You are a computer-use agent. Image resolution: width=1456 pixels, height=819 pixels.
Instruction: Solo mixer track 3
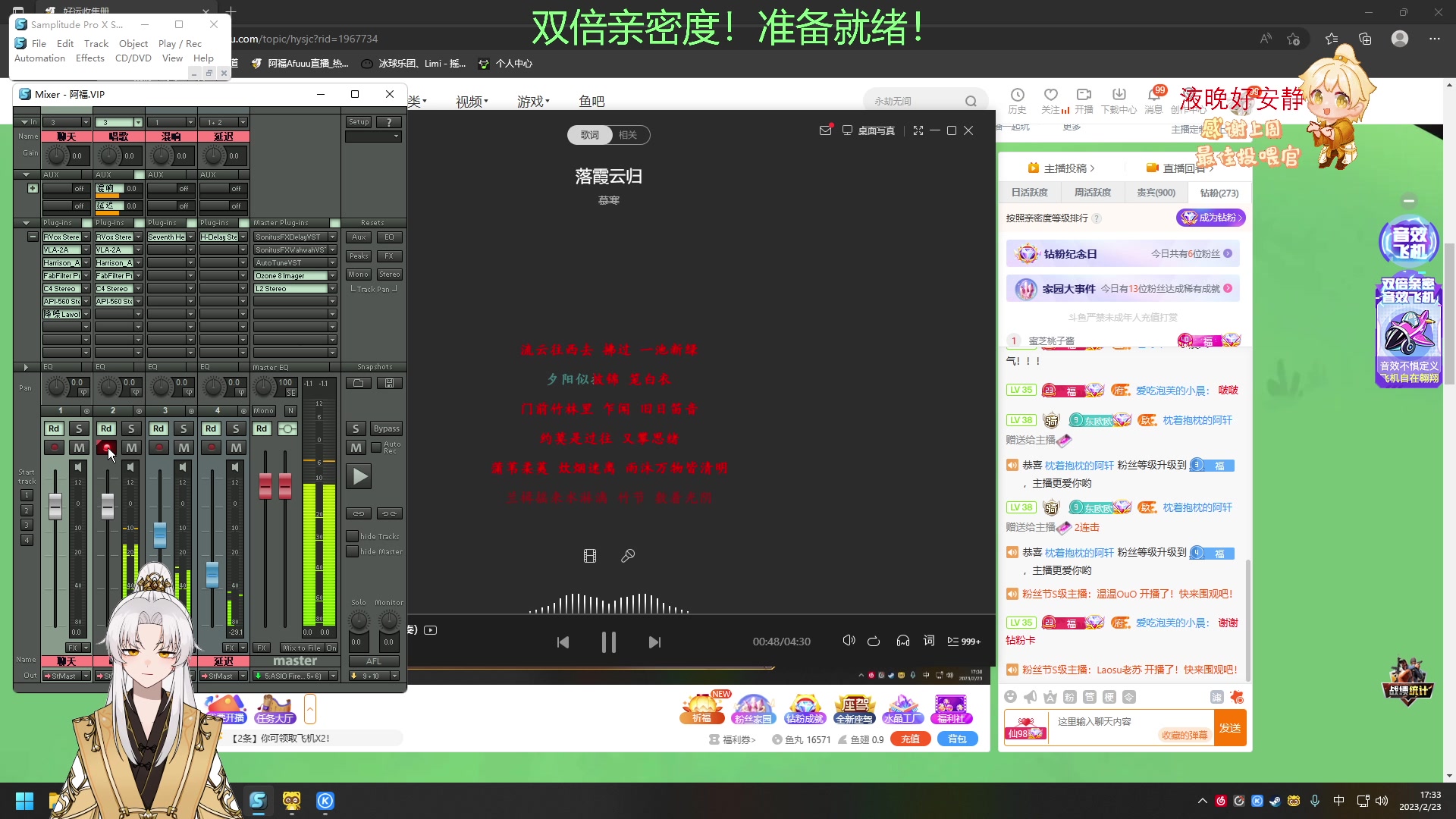tap(184, 428)
